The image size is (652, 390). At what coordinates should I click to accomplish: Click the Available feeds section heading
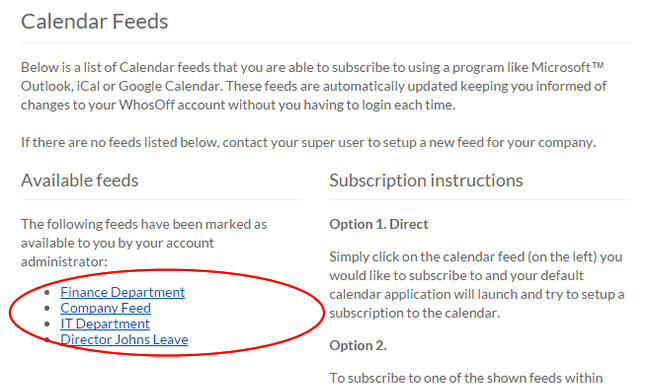(79, 180)
